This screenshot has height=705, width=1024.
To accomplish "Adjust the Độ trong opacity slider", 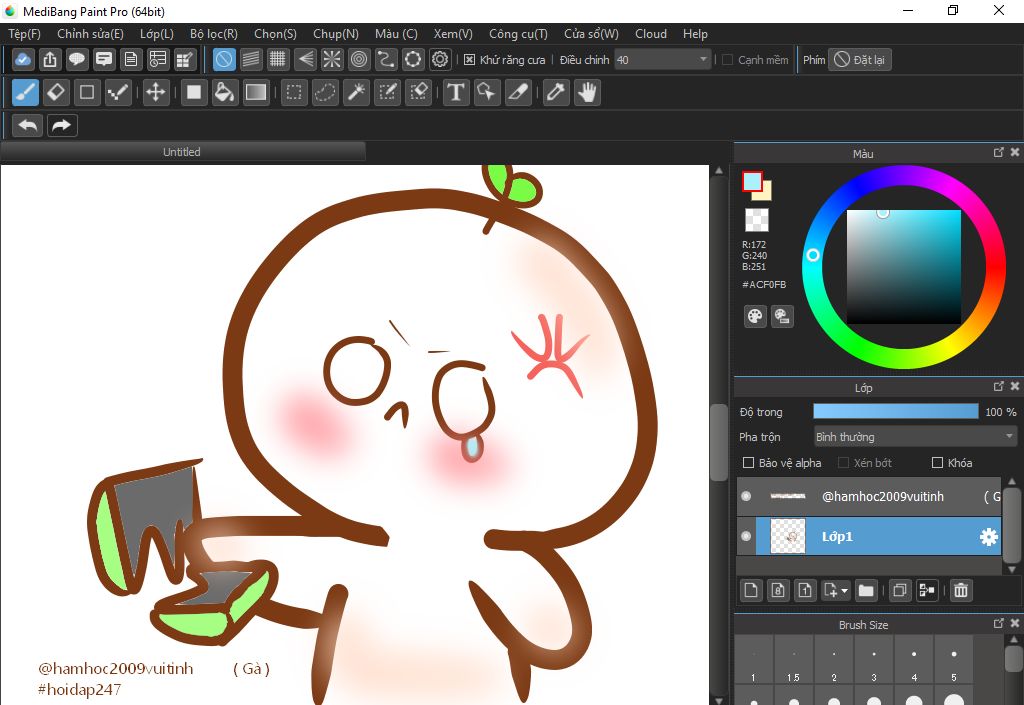I will (x=895, y=411).
